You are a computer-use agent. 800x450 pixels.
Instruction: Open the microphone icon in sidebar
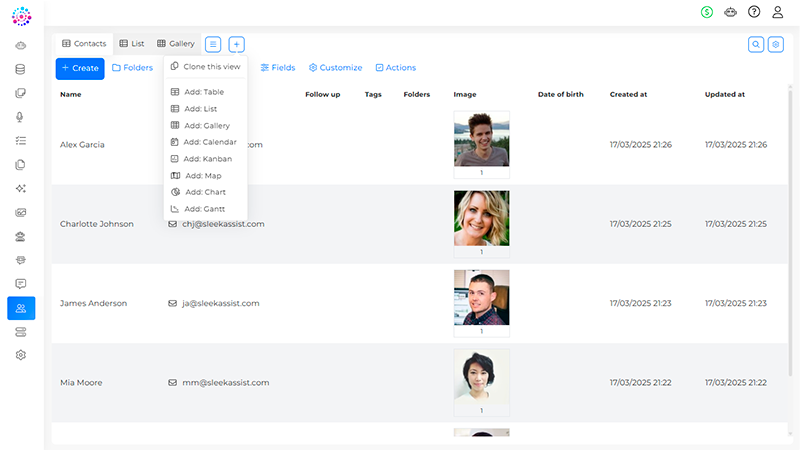pyautogui.click(x=20, y=117)
